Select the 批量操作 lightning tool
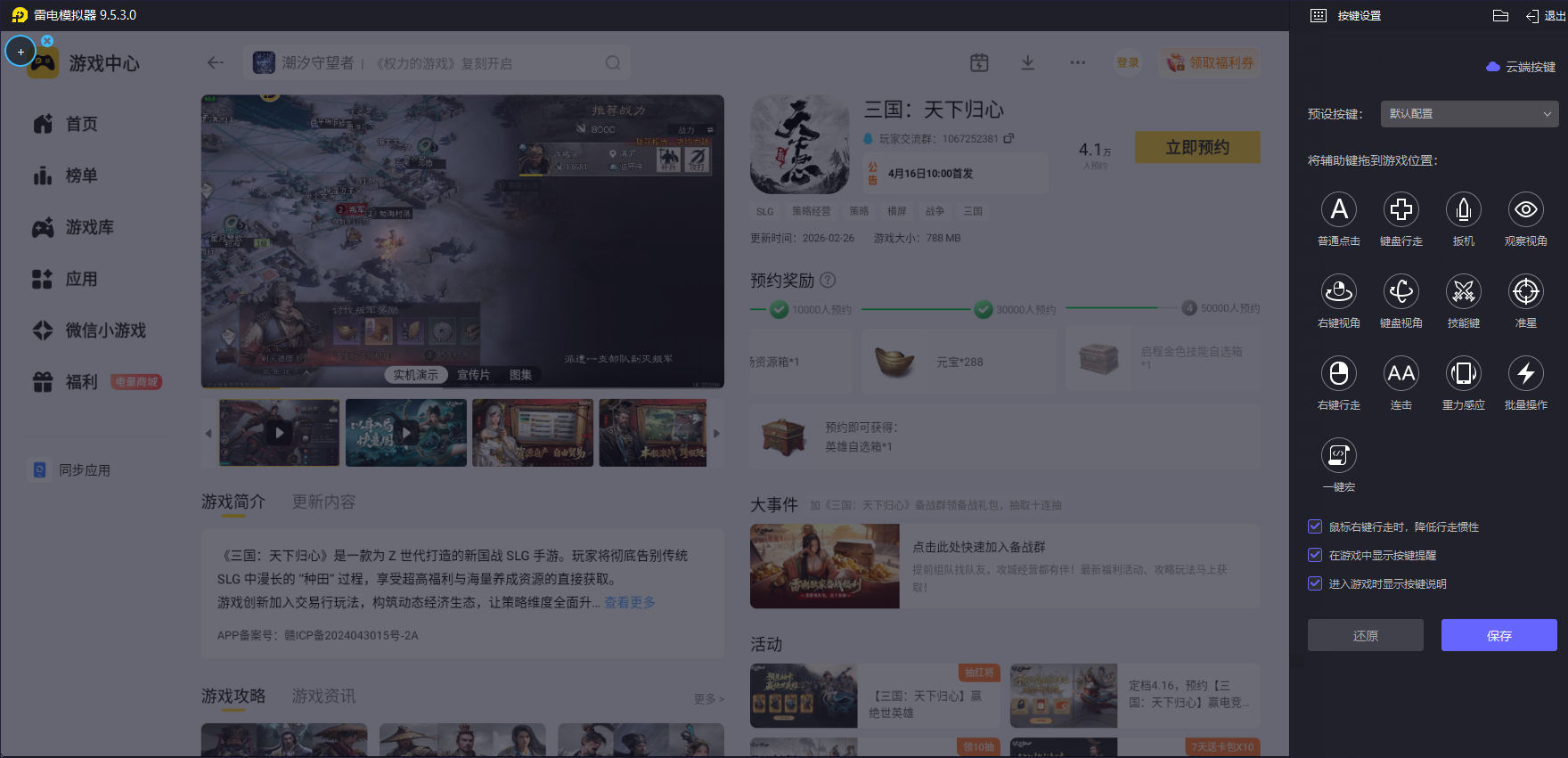This screenshot has height=758, width=1568. point(1525,373)
